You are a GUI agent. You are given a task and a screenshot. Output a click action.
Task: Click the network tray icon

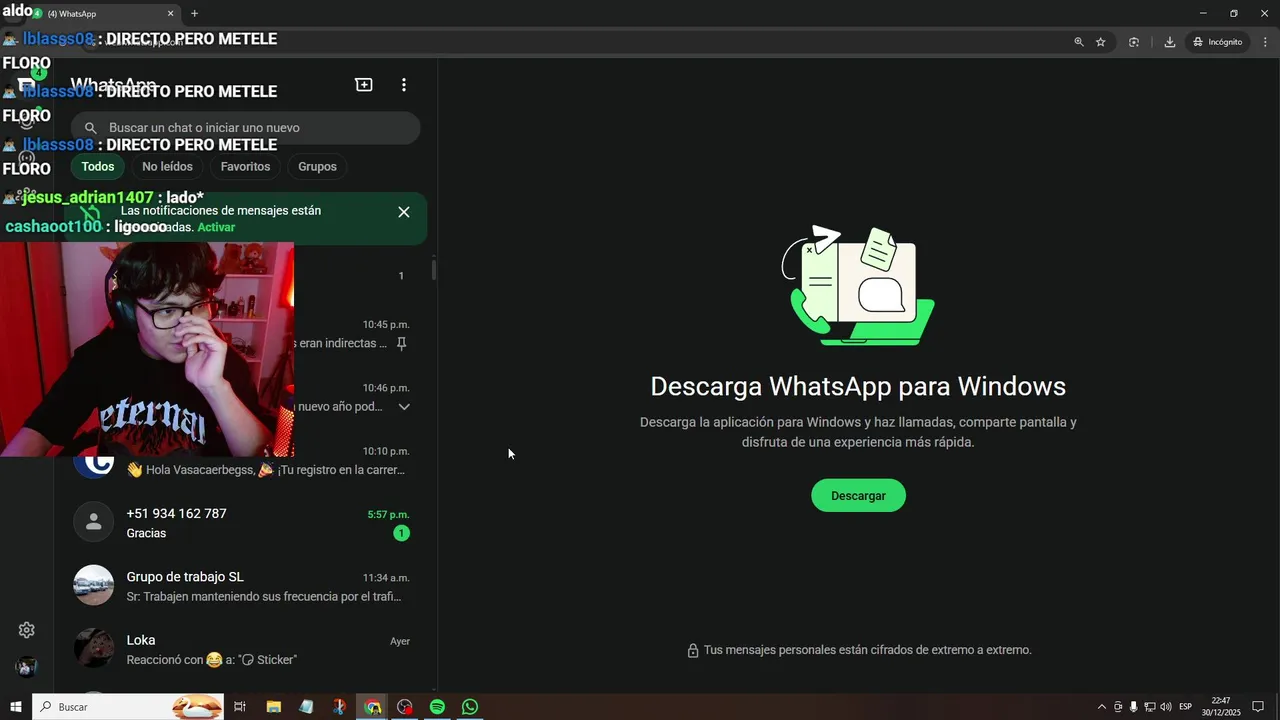(1150, 707)
